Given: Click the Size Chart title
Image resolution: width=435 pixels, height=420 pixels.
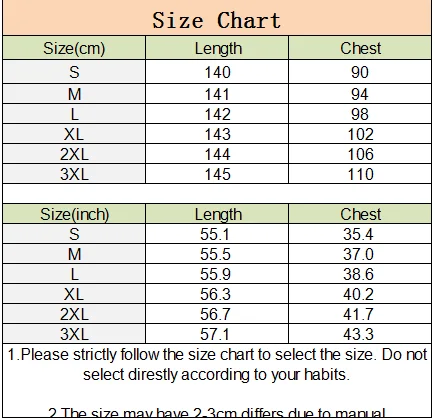Looking at the screenshot, I should pos(217,21).
